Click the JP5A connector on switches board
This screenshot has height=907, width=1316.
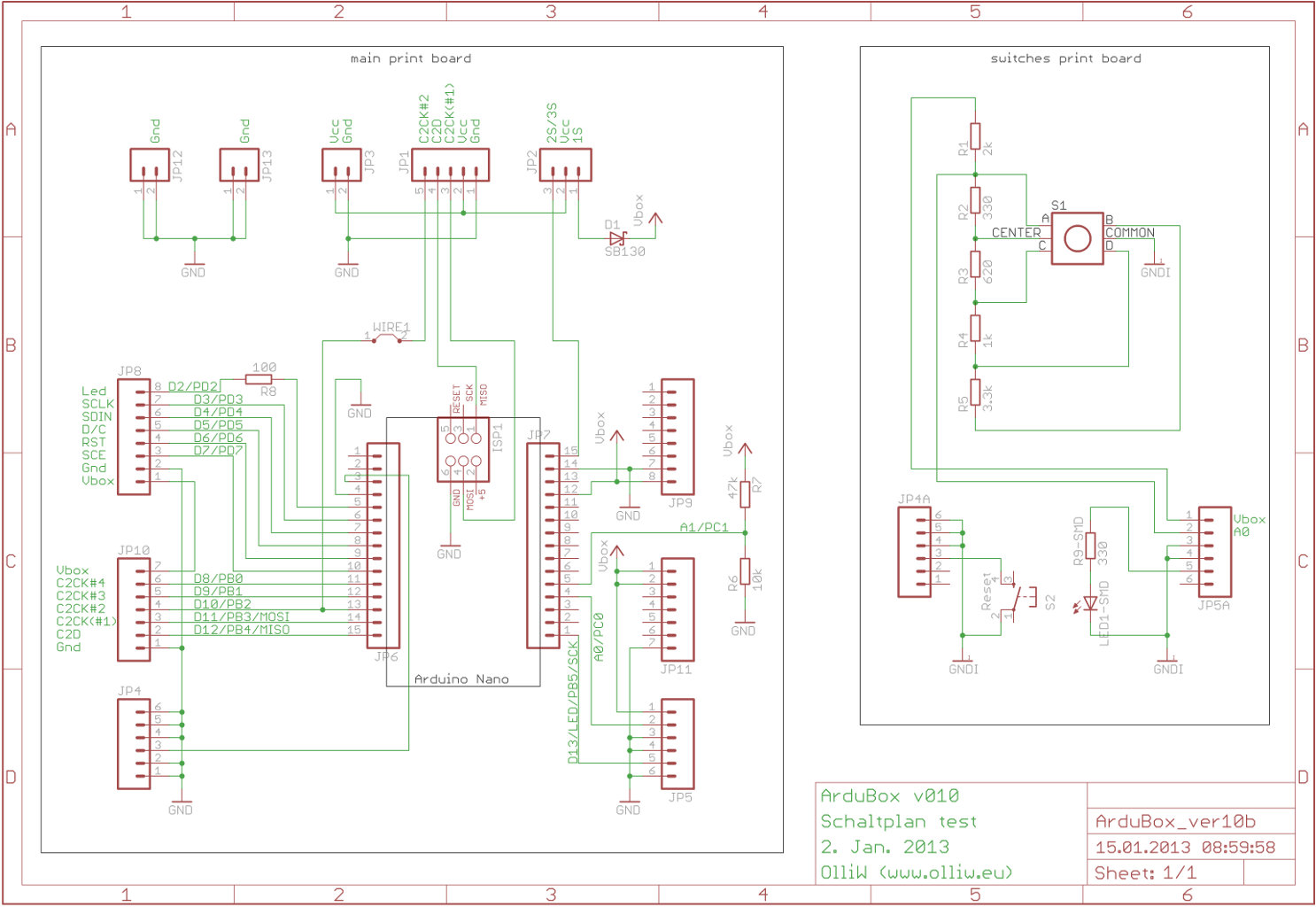pos(1214,551)
